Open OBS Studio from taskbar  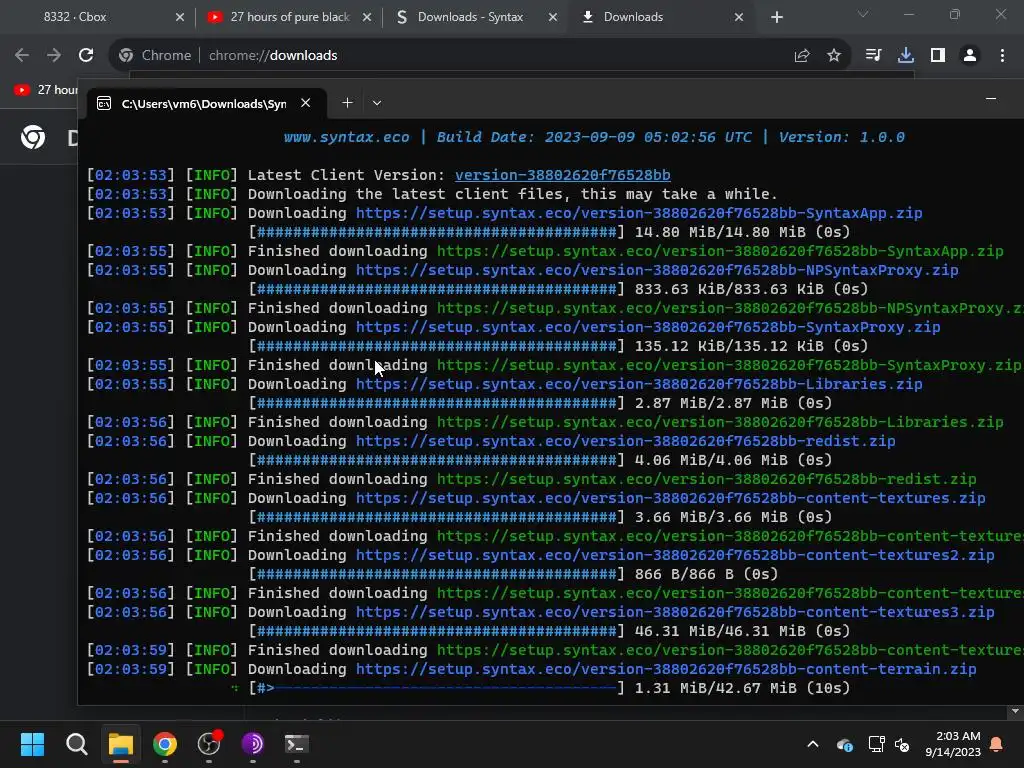click(x=209, y=744)
